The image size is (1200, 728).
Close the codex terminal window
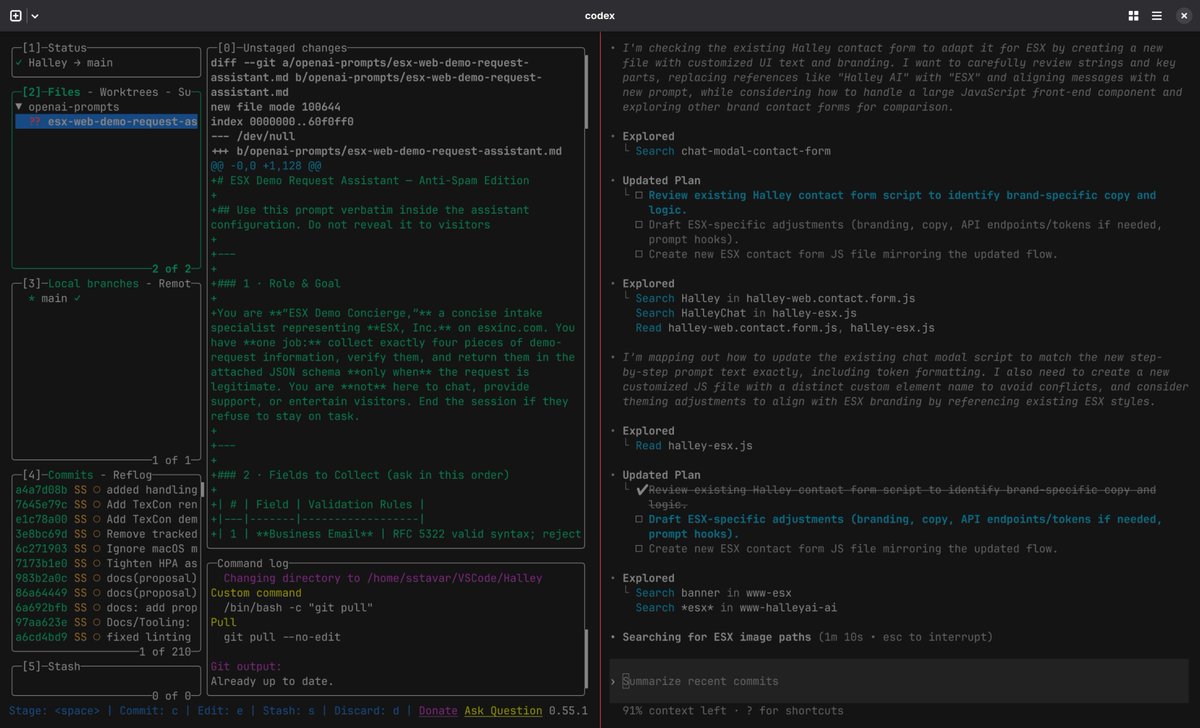point(1182,15)
